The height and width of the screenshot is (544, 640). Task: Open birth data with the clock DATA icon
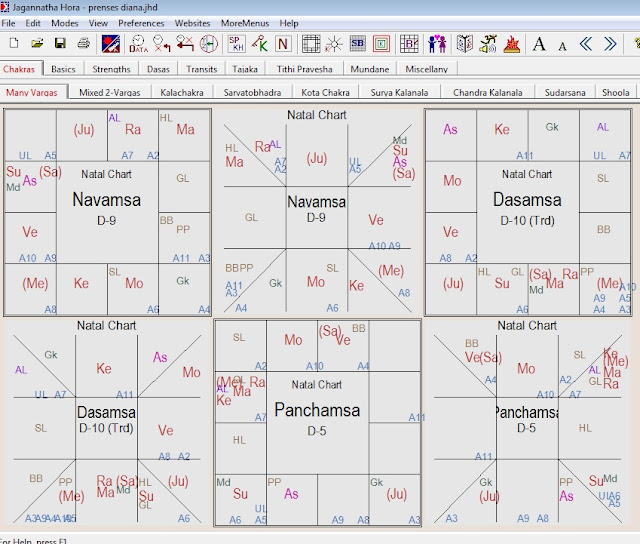(138, 44)
